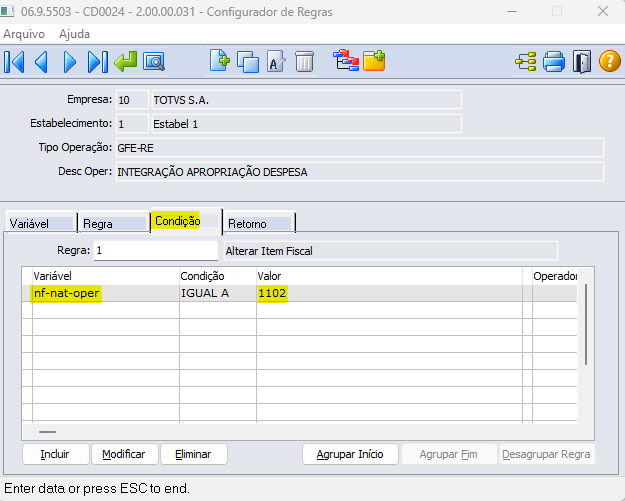Click the Condição column header
The height and width of the screenshot is (501, 625).
tap(218, 276)
